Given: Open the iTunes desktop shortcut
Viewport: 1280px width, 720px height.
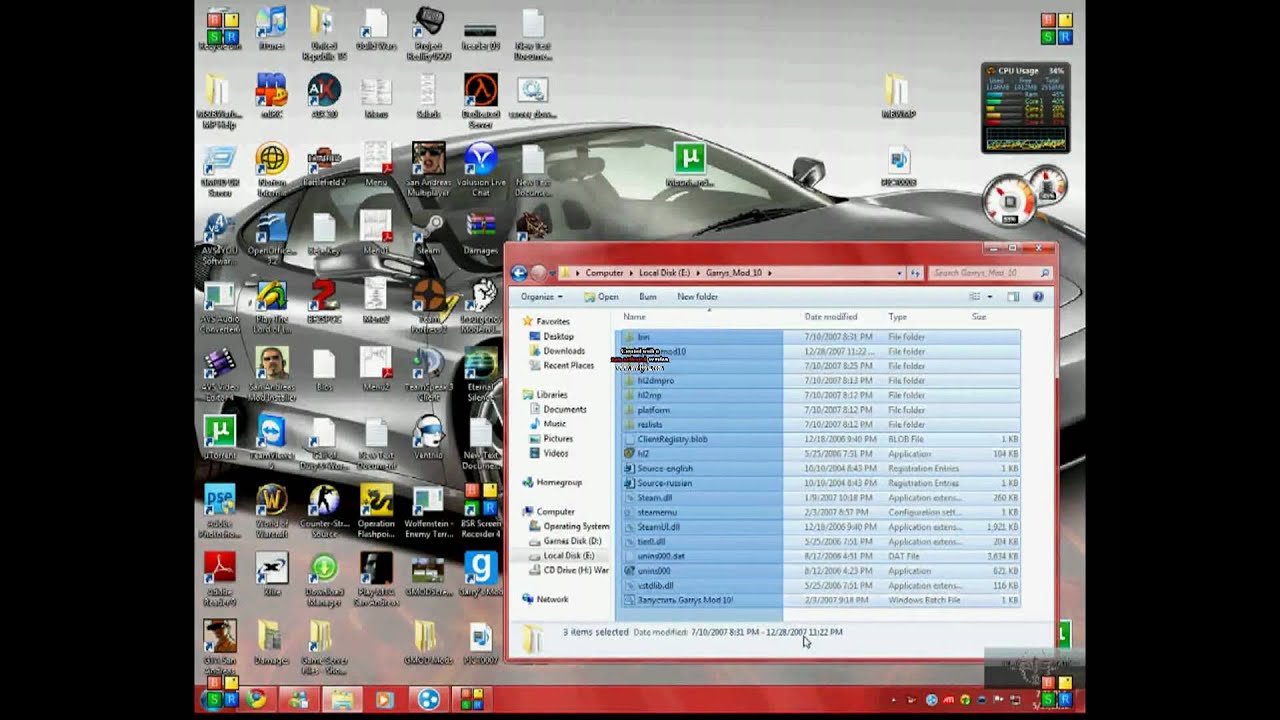Looking at the screenshot, I should tap(271, 27).
